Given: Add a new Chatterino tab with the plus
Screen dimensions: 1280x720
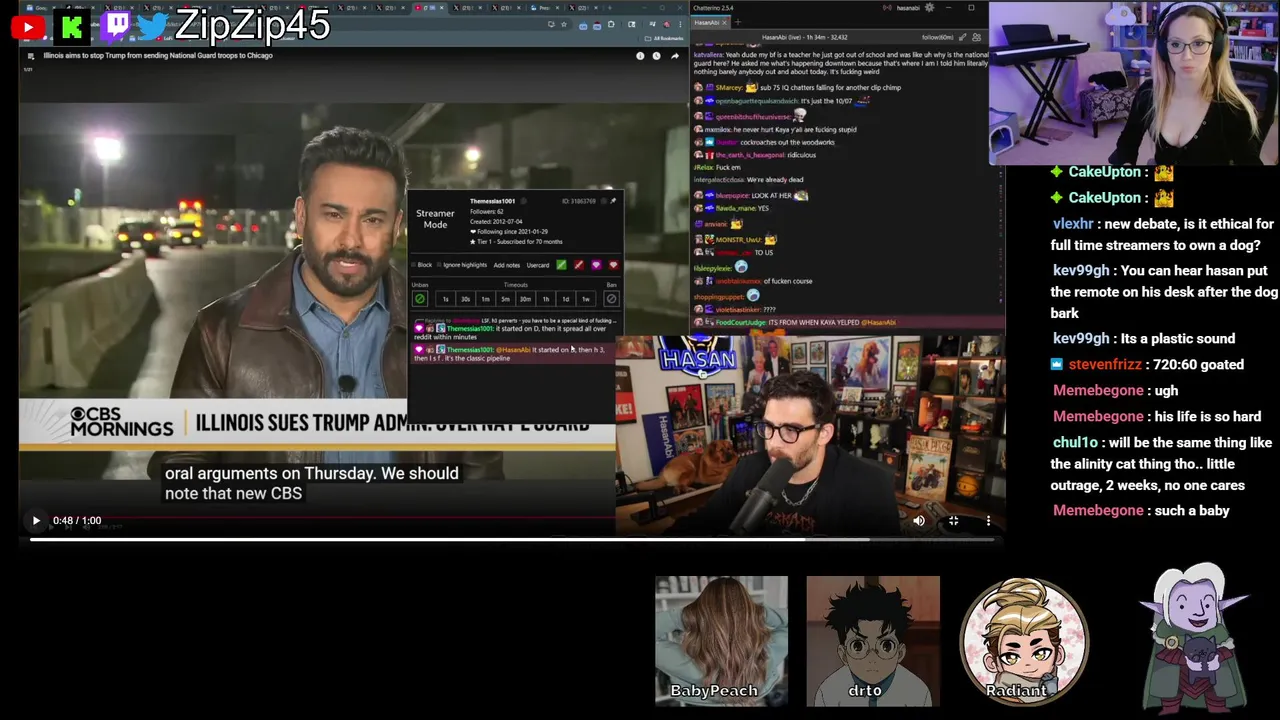Looking at the screenshot, I should pyautogui.click(x=738, y=22).
